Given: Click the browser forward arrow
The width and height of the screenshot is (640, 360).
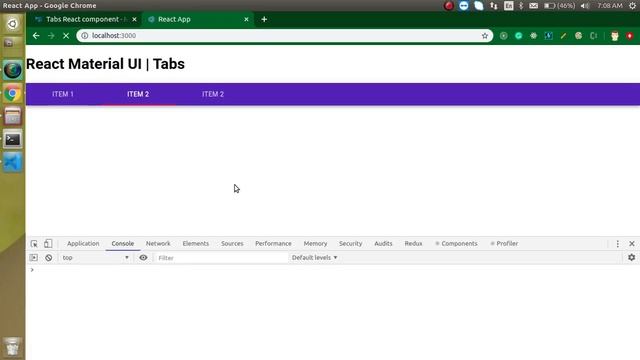Looking at the screenshot, I should pos(51,36).
